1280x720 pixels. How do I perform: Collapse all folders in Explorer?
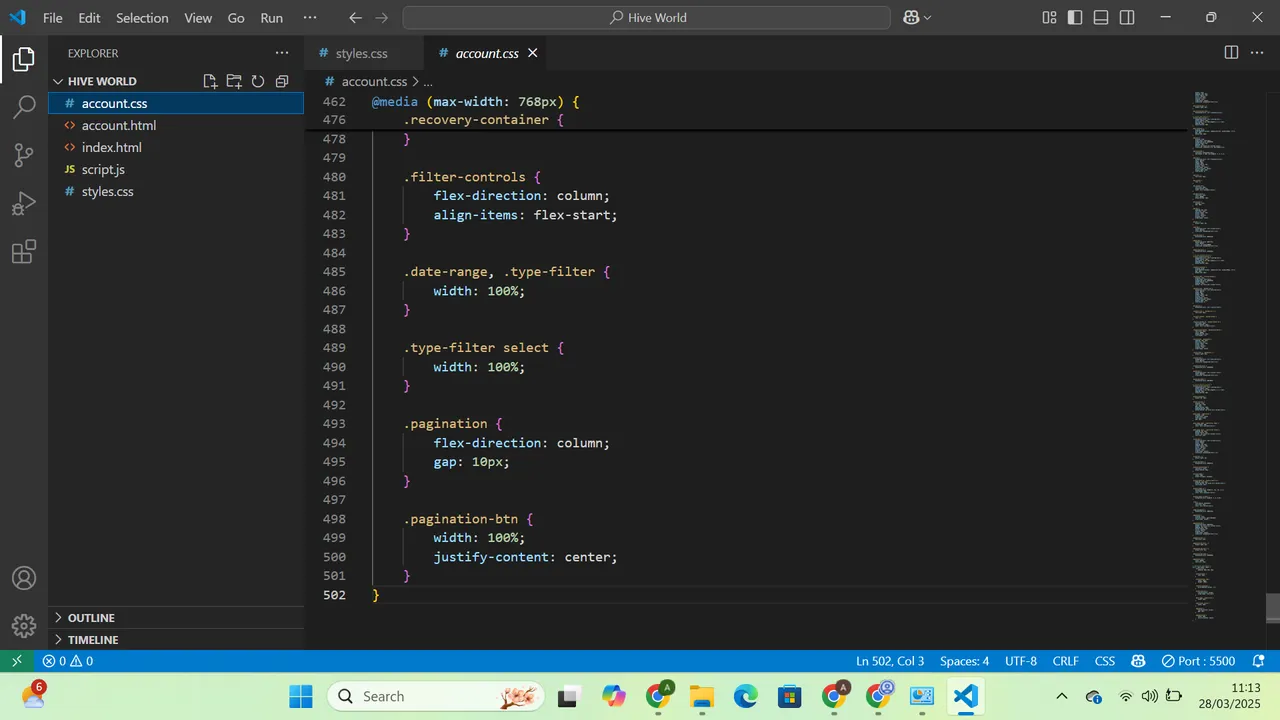(282, 81)
